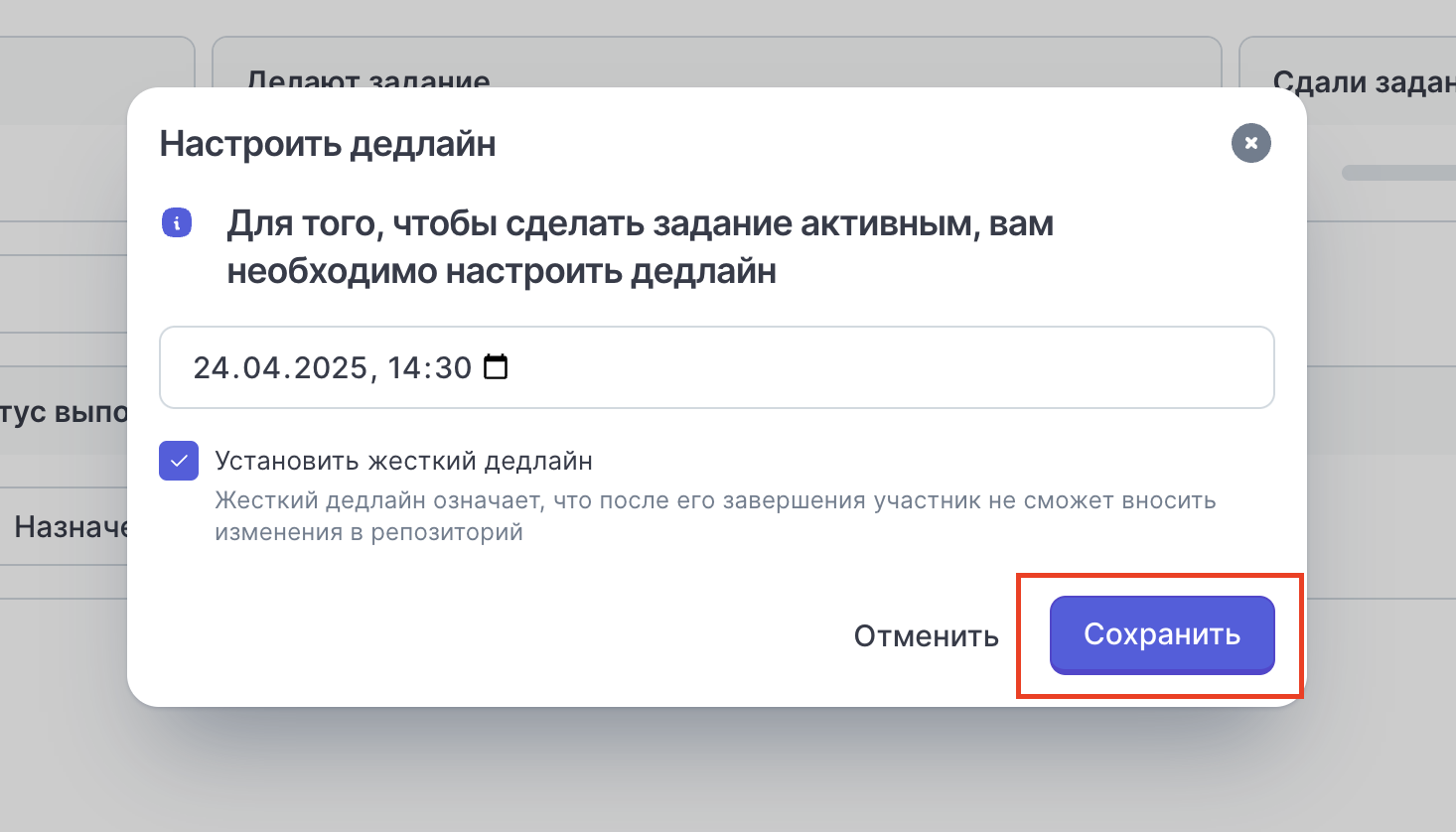The height and width of the screenshot is (832, 1456).
Task: Click the 'Установить жесткий дедлайн' label
Action: (x=404, y=461)
